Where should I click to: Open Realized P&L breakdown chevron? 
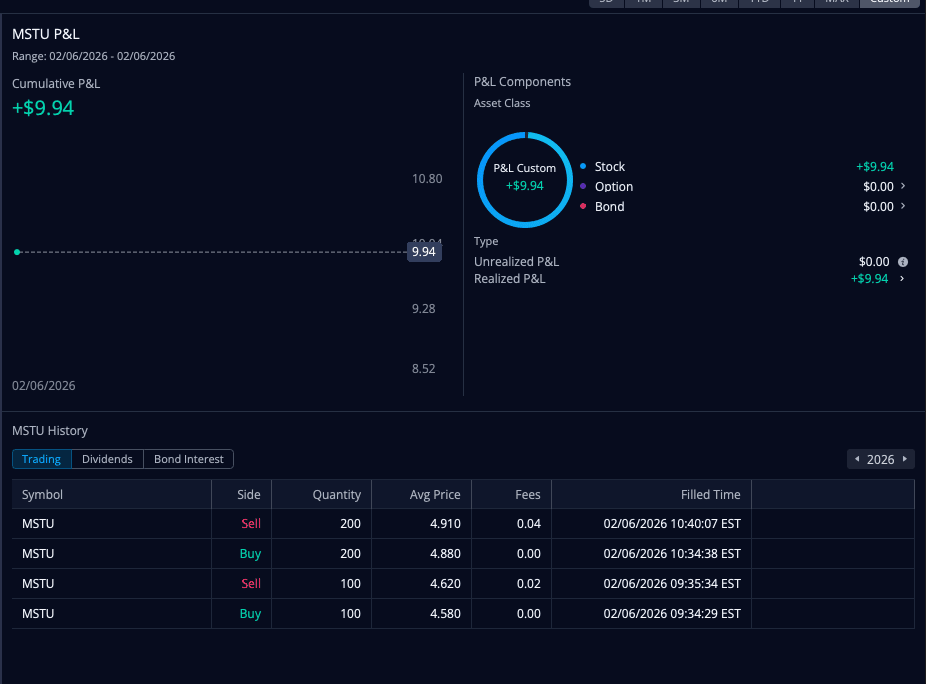(903, 279)
